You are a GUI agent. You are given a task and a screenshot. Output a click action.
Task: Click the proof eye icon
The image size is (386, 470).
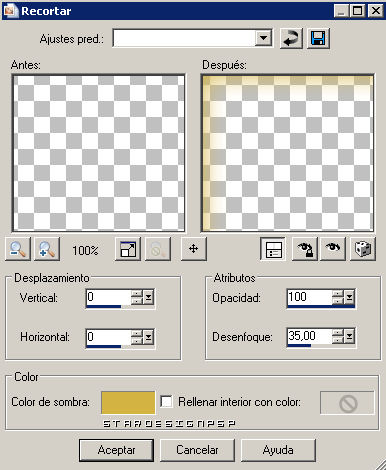(333, 249)
